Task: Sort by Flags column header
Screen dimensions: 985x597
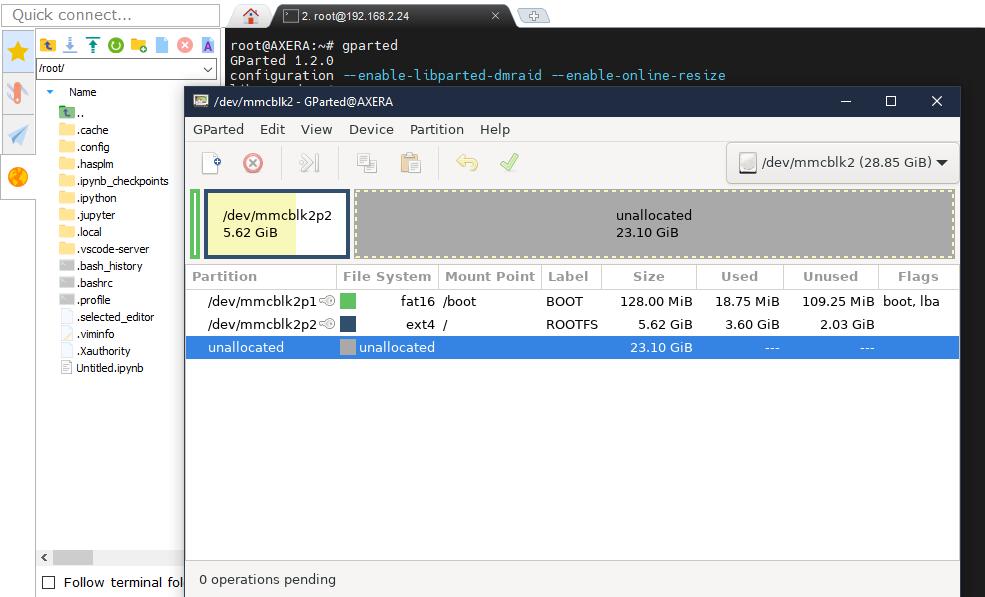Action: (x=918, y=277)
